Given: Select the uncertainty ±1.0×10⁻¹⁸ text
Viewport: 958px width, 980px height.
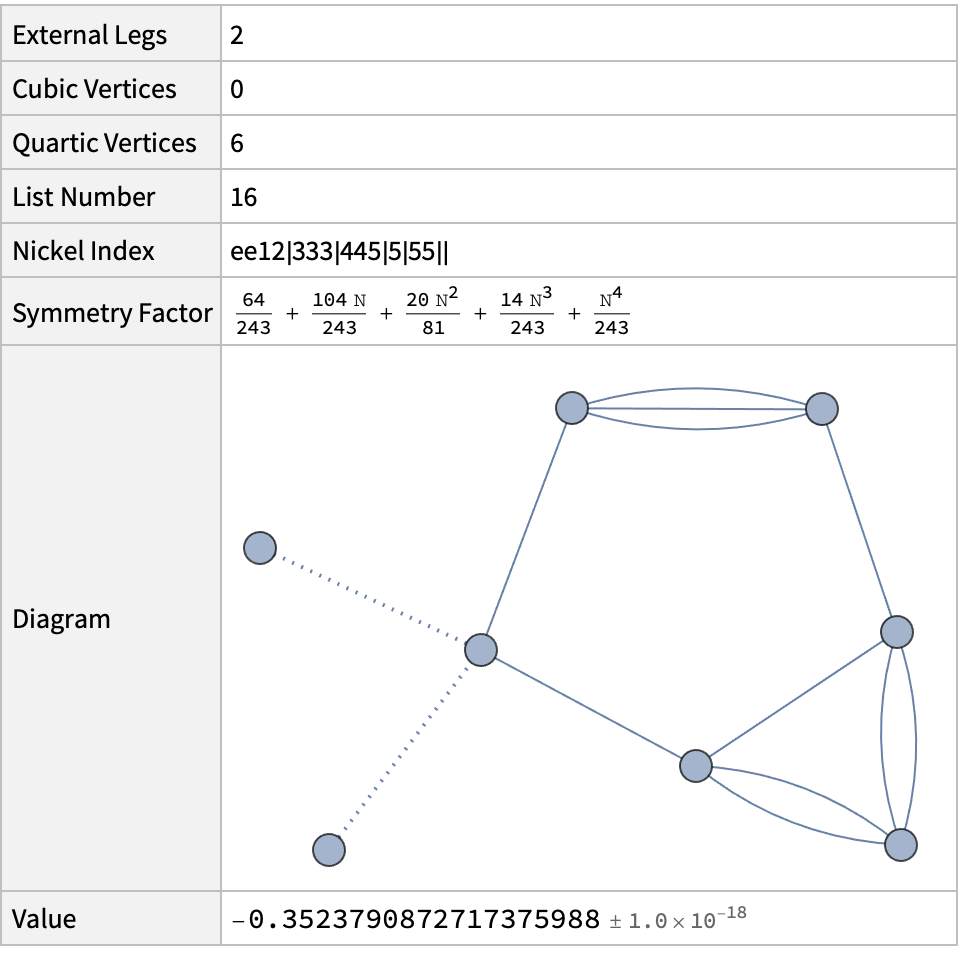Looking at the screenshot, I should (678, 920).
